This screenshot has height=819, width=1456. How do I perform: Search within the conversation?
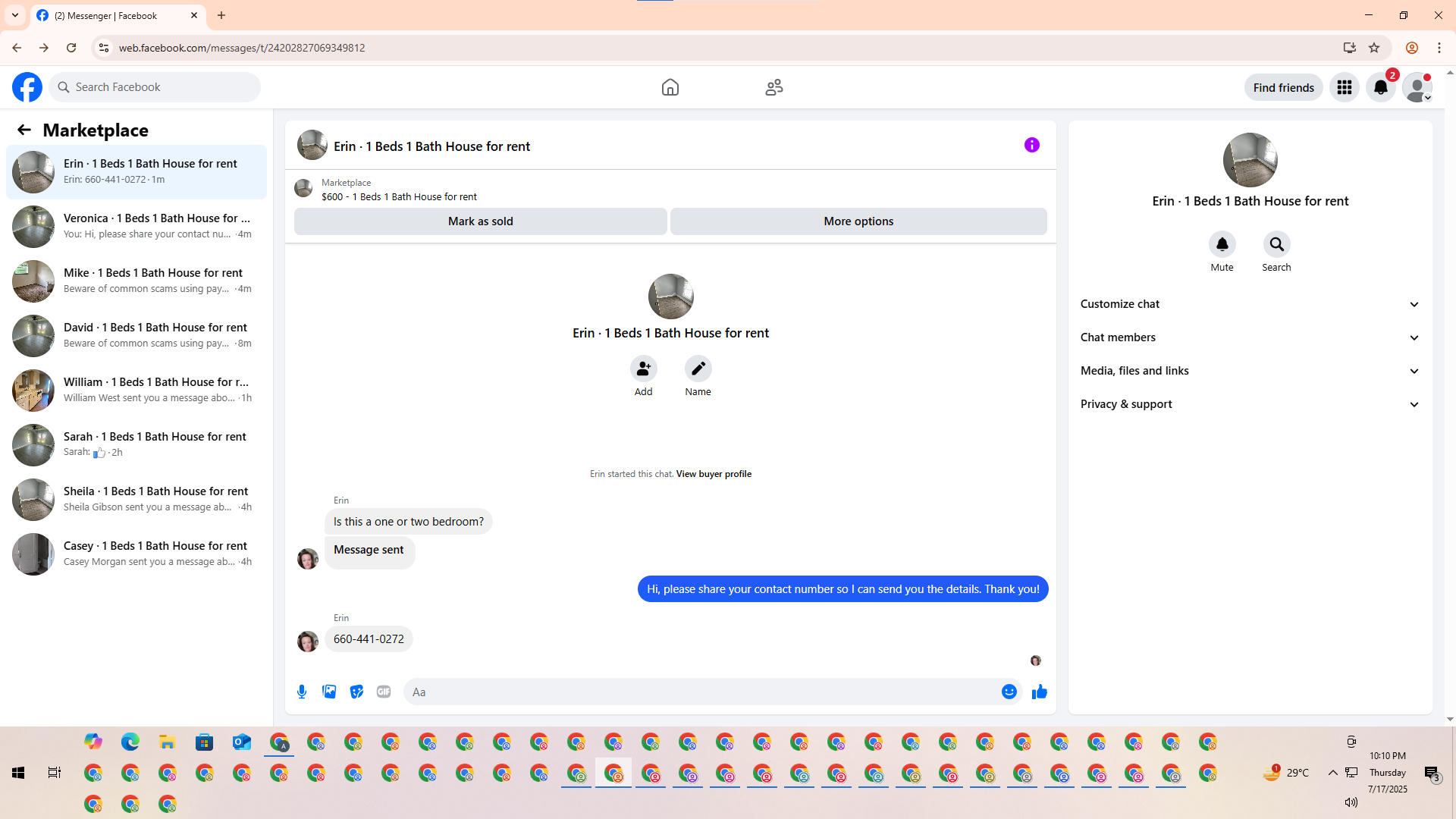[x=1277, y=244]
